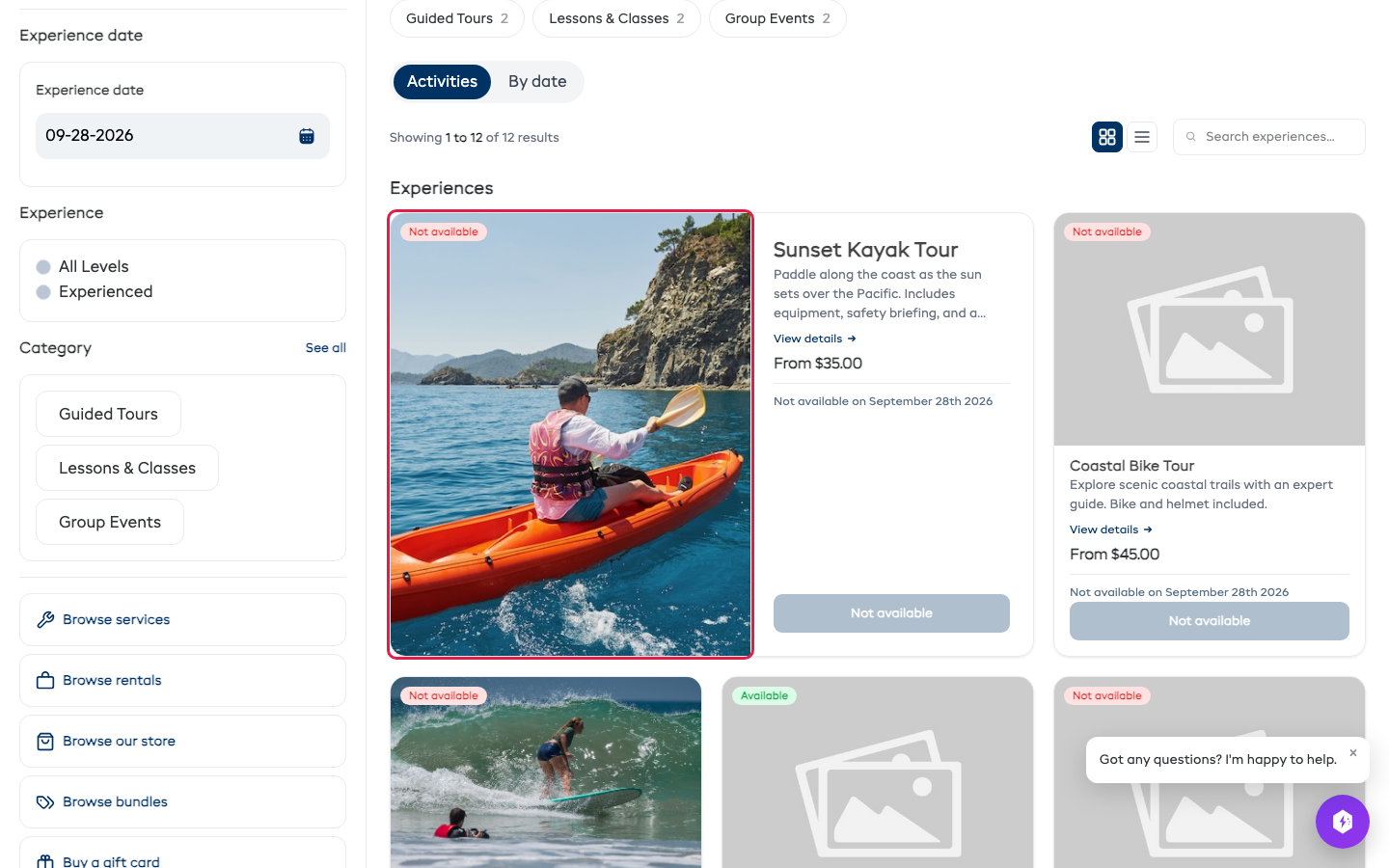
Task: Choose Lessons & Classes category in sidebar
Action: 127,468
